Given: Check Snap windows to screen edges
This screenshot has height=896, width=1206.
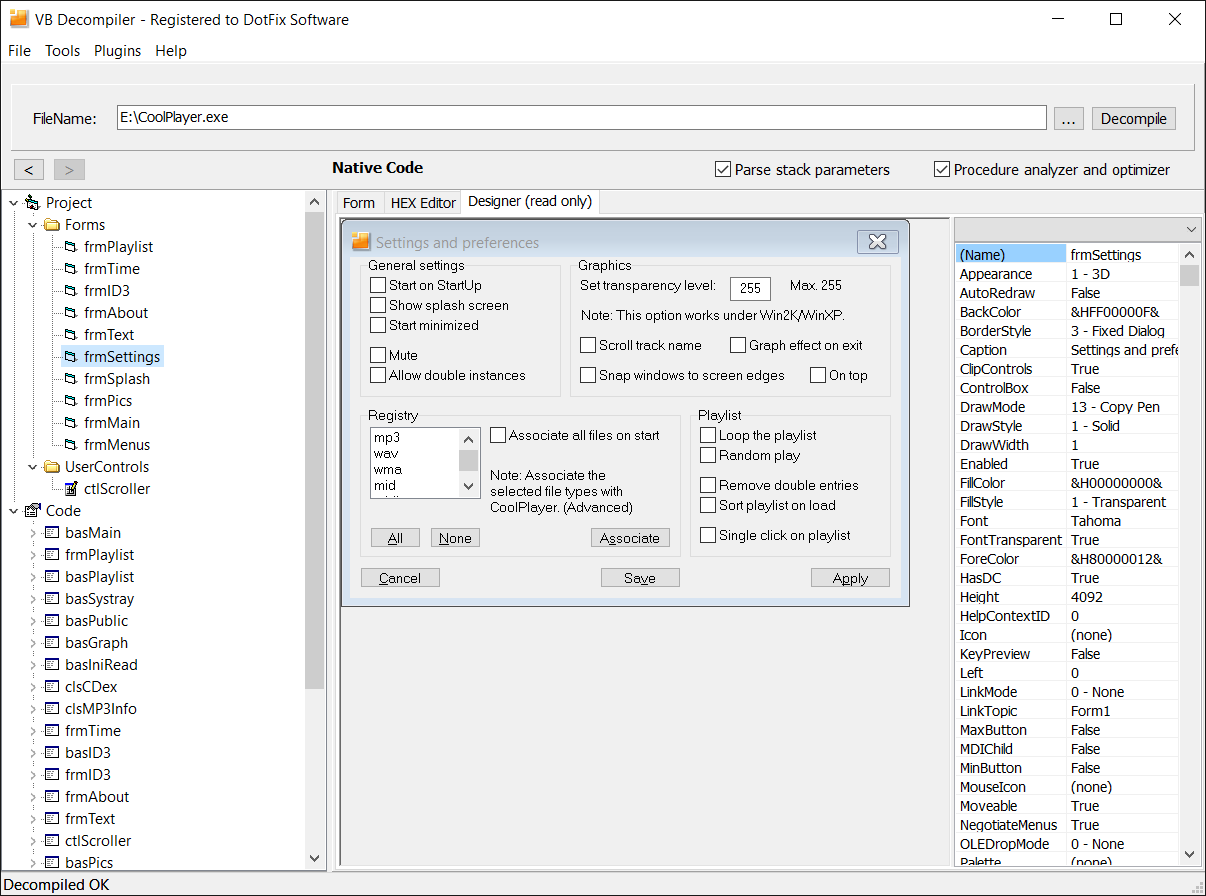Looking at the screenshot, I should coord(588,375).
